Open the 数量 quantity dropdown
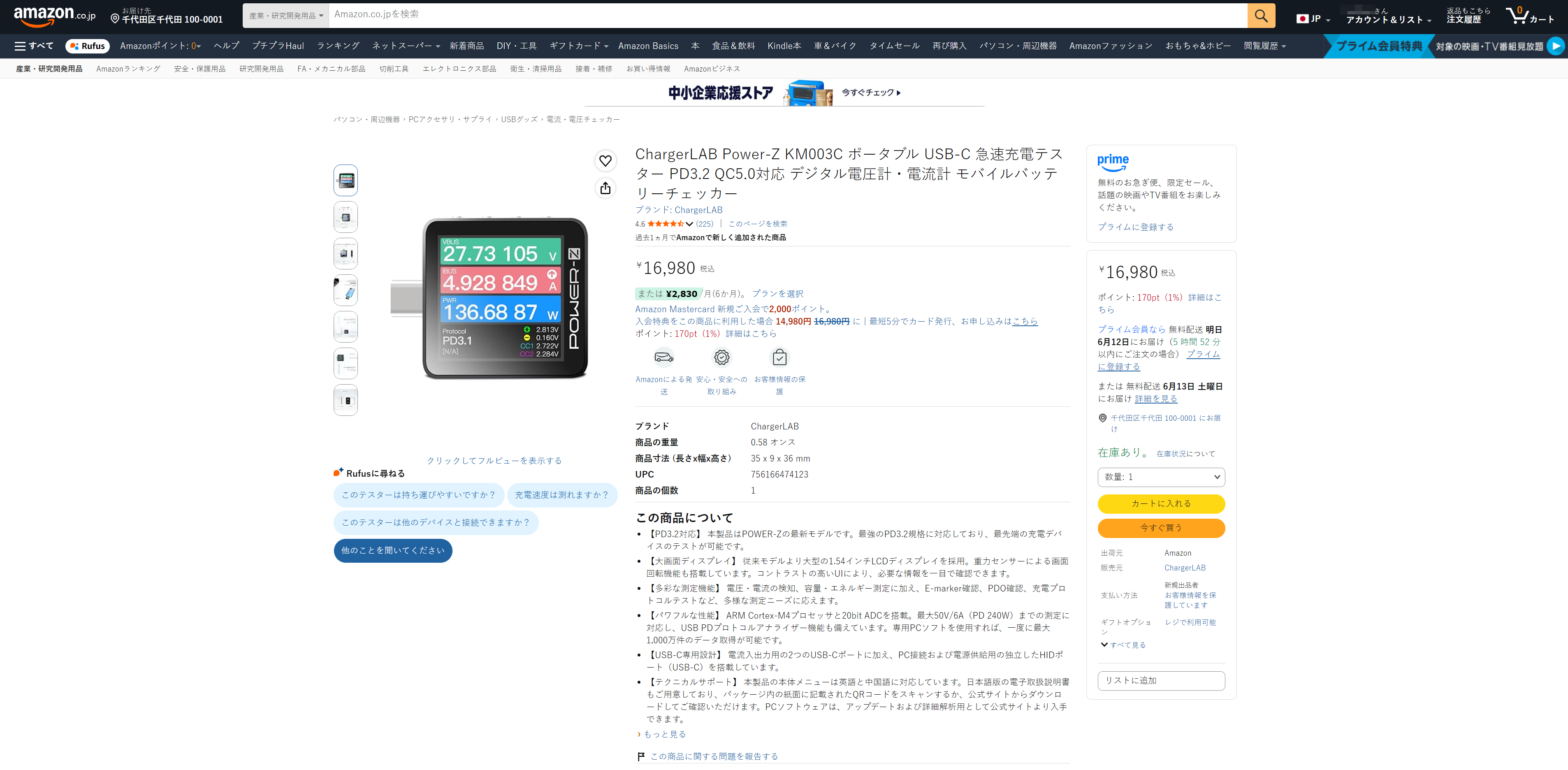This screenshot has width=1568, height=770. click(x=1161, y=477)
